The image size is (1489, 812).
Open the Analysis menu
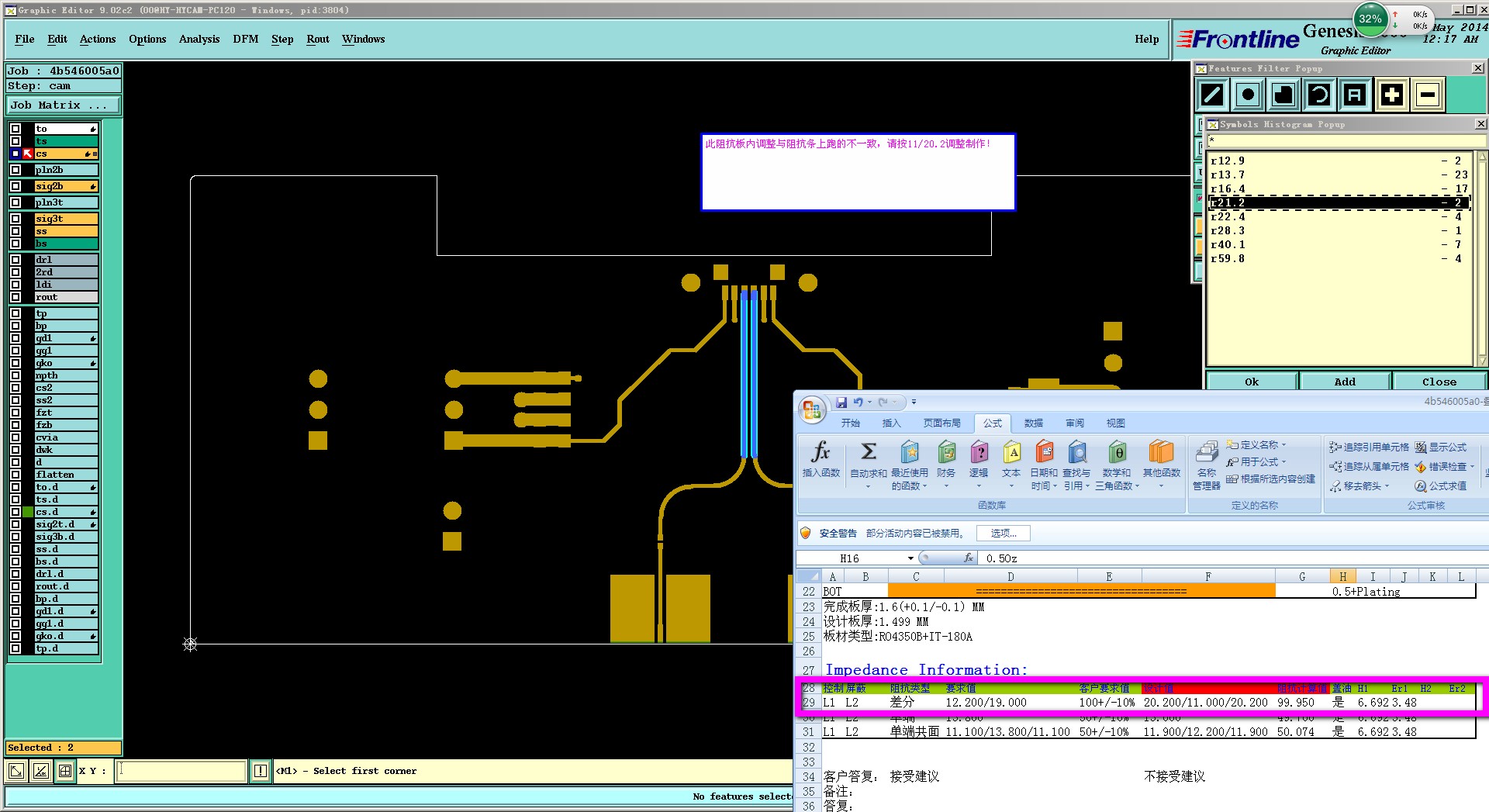[199, 40]
